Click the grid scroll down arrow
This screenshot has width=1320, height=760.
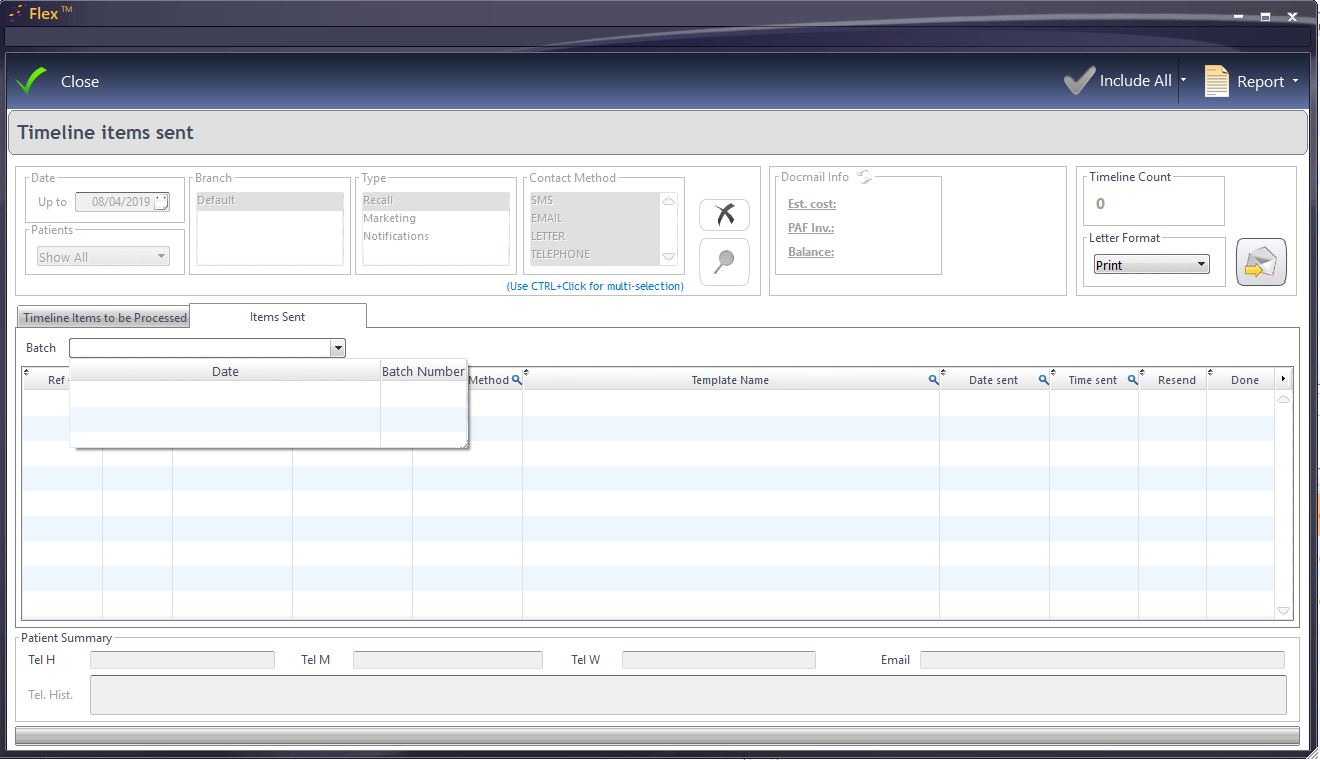[x=1284, y=611]
